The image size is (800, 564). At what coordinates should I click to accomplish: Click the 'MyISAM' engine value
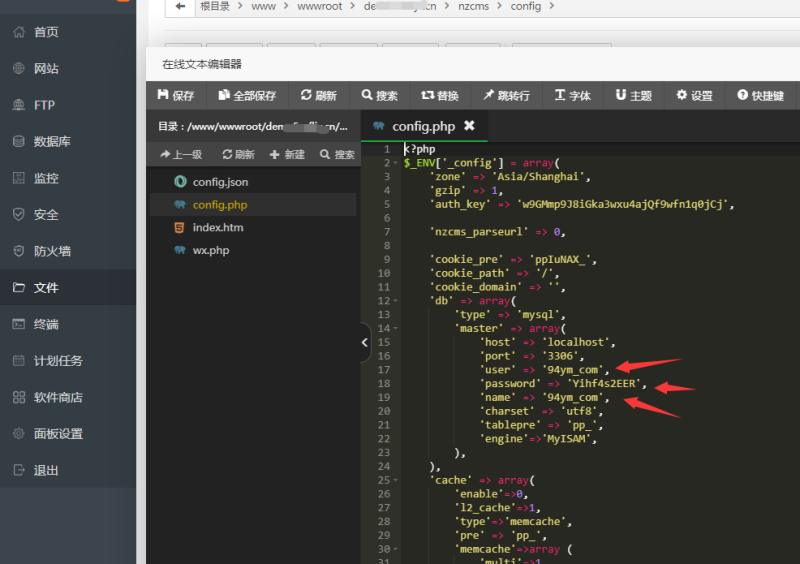tap(566, 438)
